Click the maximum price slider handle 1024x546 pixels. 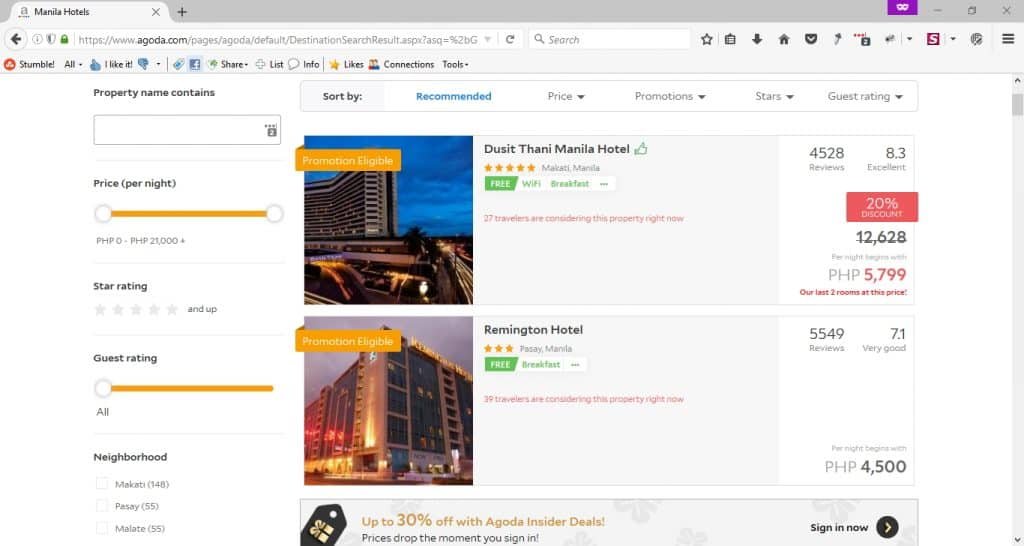click(x=275, y=214)
